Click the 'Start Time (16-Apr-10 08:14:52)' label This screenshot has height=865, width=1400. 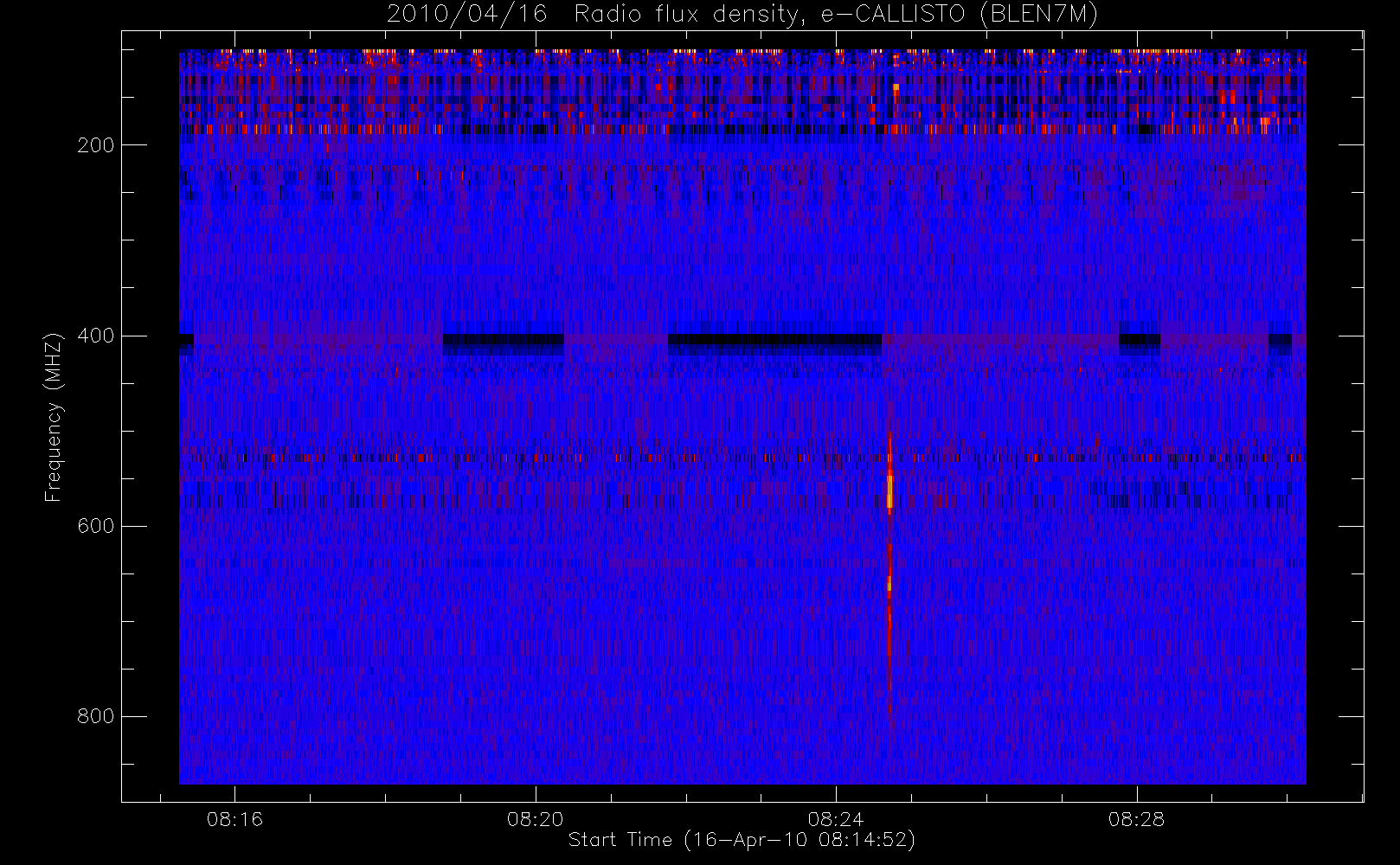click(742, 840)
